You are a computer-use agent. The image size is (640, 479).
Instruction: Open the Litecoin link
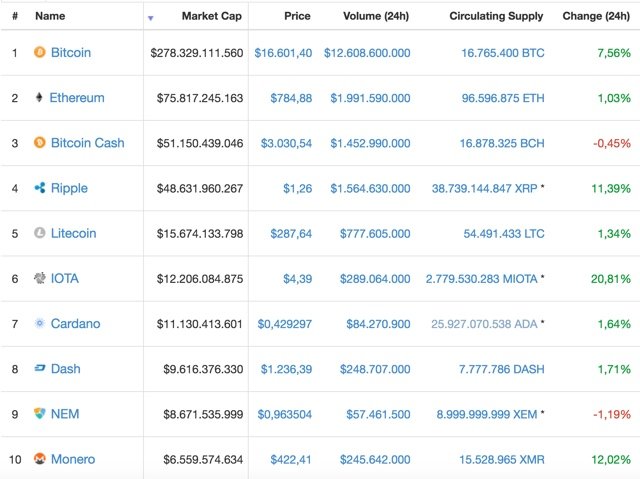pos(73,233)
